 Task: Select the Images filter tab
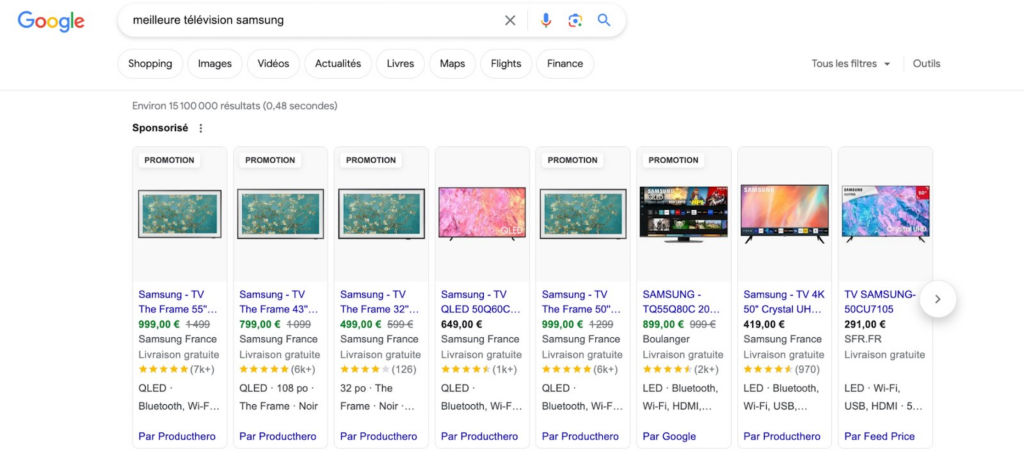point(215,63)
